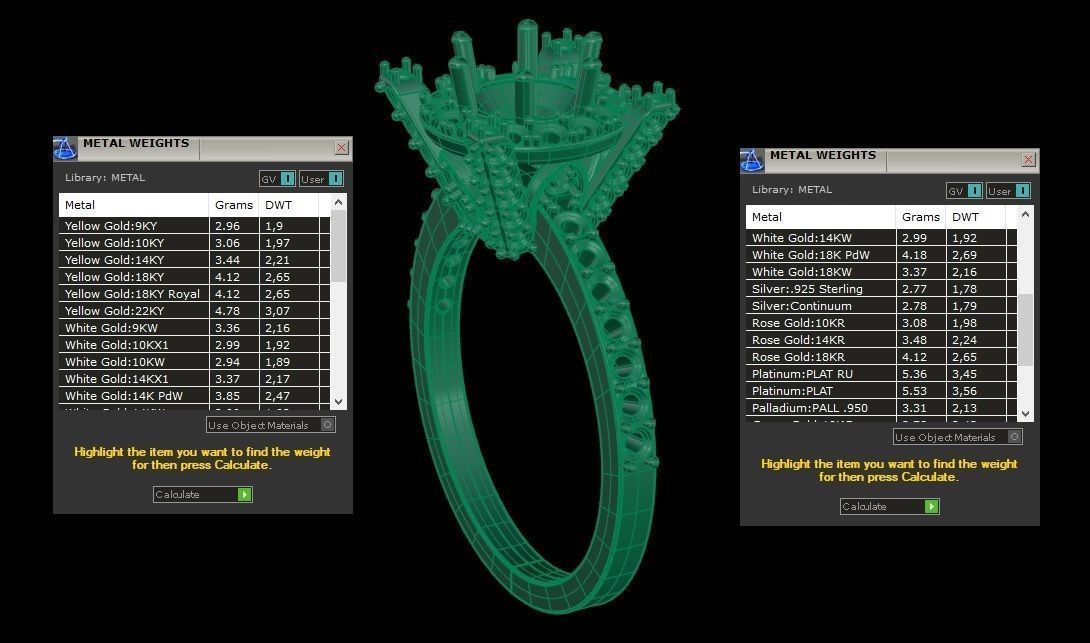The width and height of the screenshot is (1090, 643).
Task: Select the Platinum:PLAT RU row
Action: tap(881, 374)
